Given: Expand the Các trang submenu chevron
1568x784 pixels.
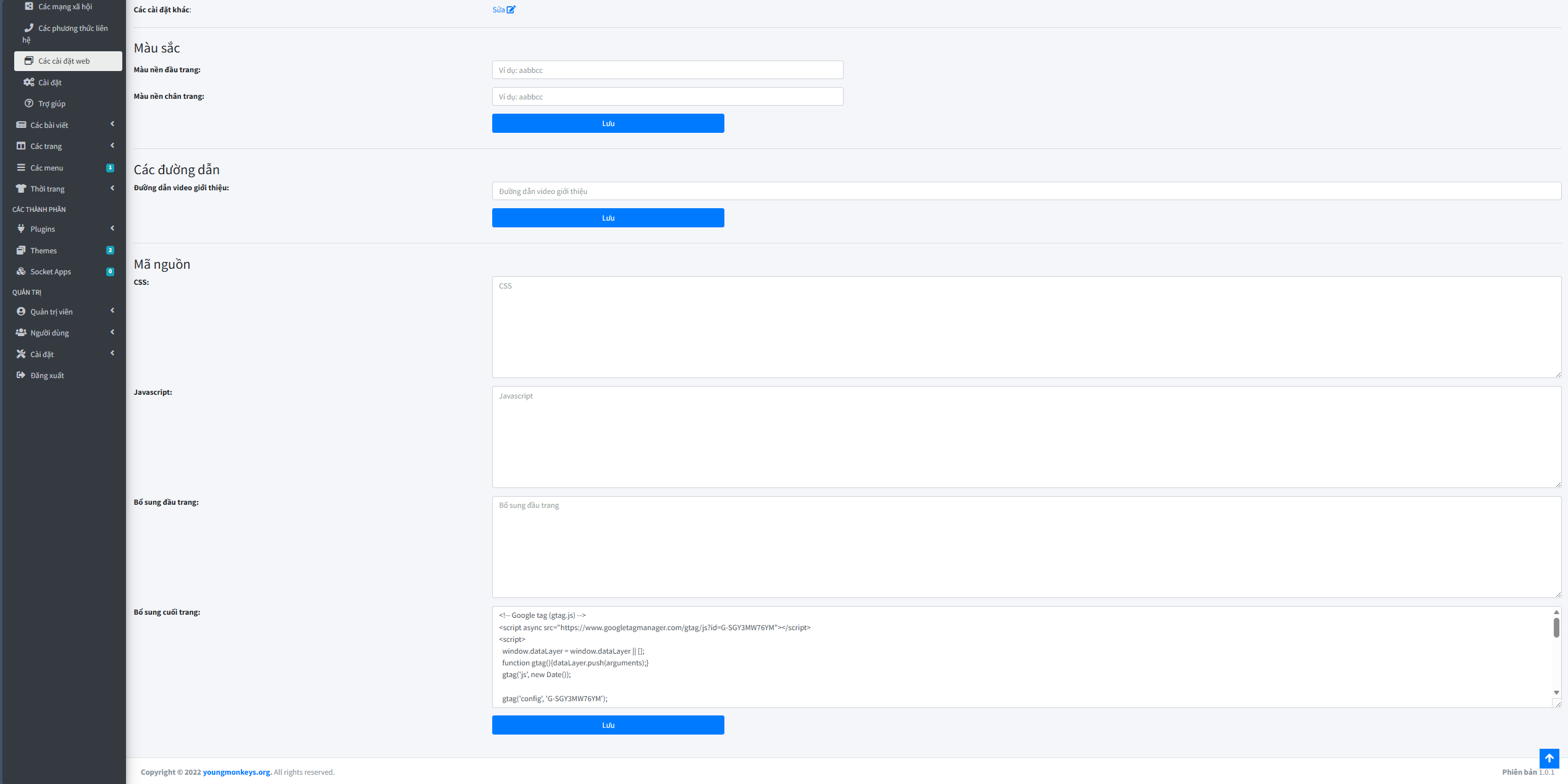Looking at the screenshot, I should pos(112,146).
